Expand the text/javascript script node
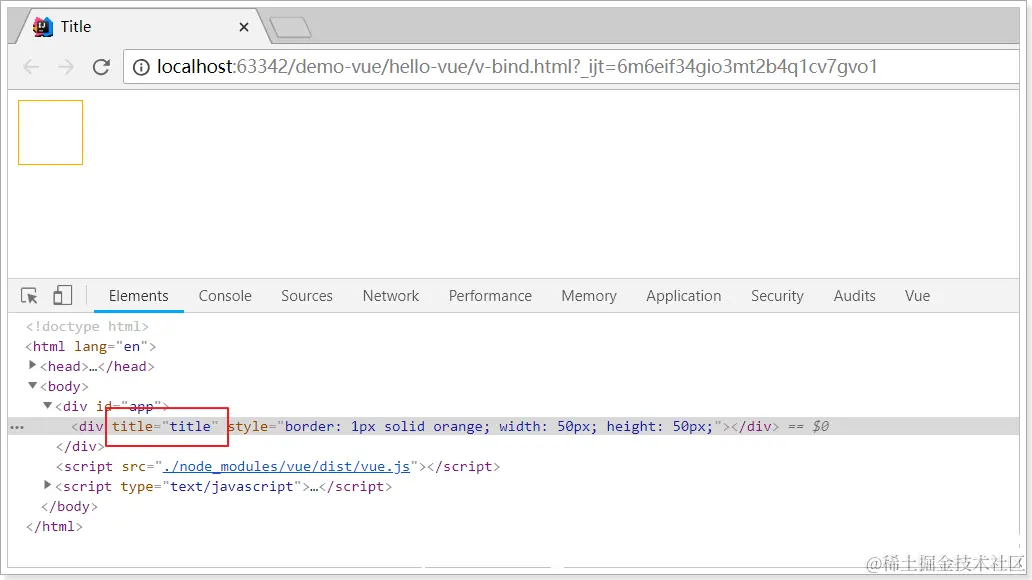The image size is (1032, 580). coord(47,485)
